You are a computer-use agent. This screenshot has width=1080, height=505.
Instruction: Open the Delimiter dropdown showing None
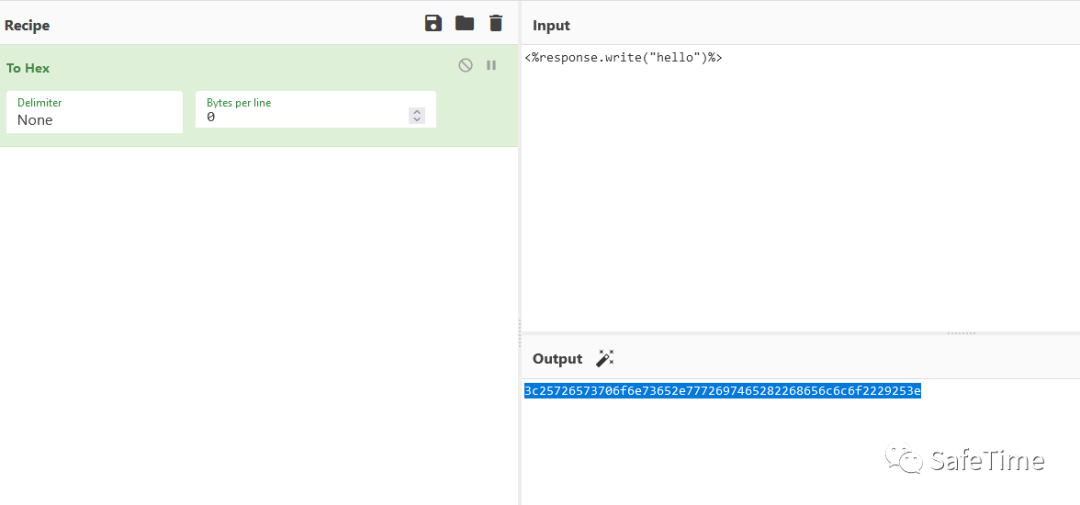click(x=94, y=112)
